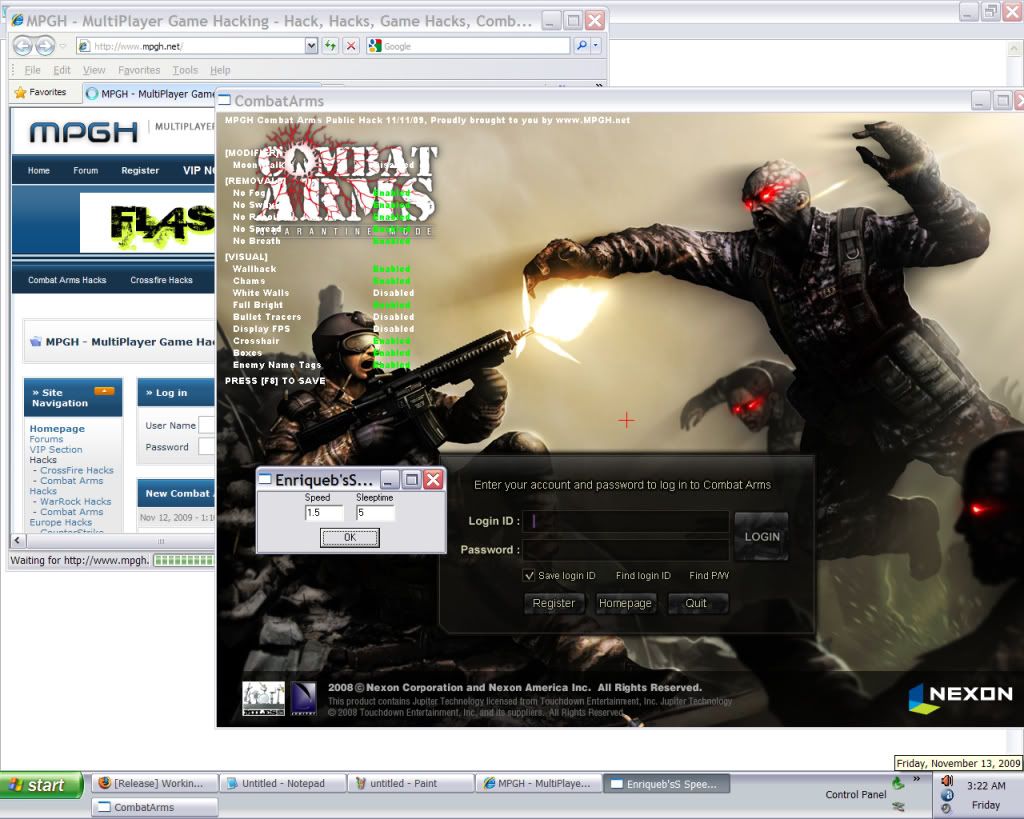
Task: Open the Tools menu in IE
Action: click(185, 70)
